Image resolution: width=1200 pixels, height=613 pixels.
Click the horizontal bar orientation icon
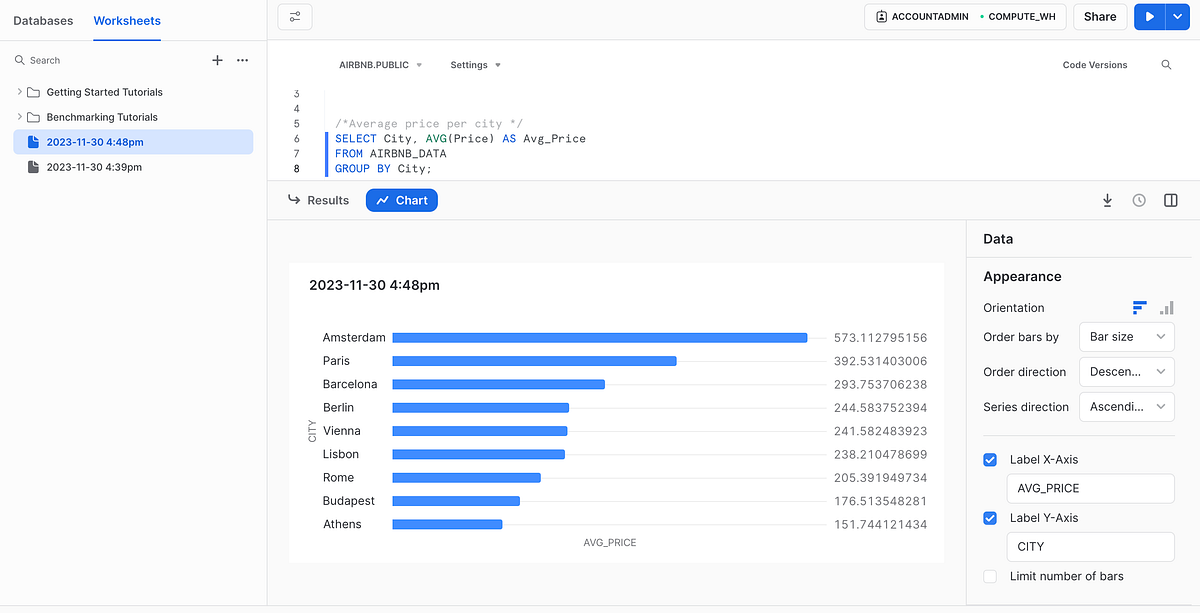[1138, 308]
